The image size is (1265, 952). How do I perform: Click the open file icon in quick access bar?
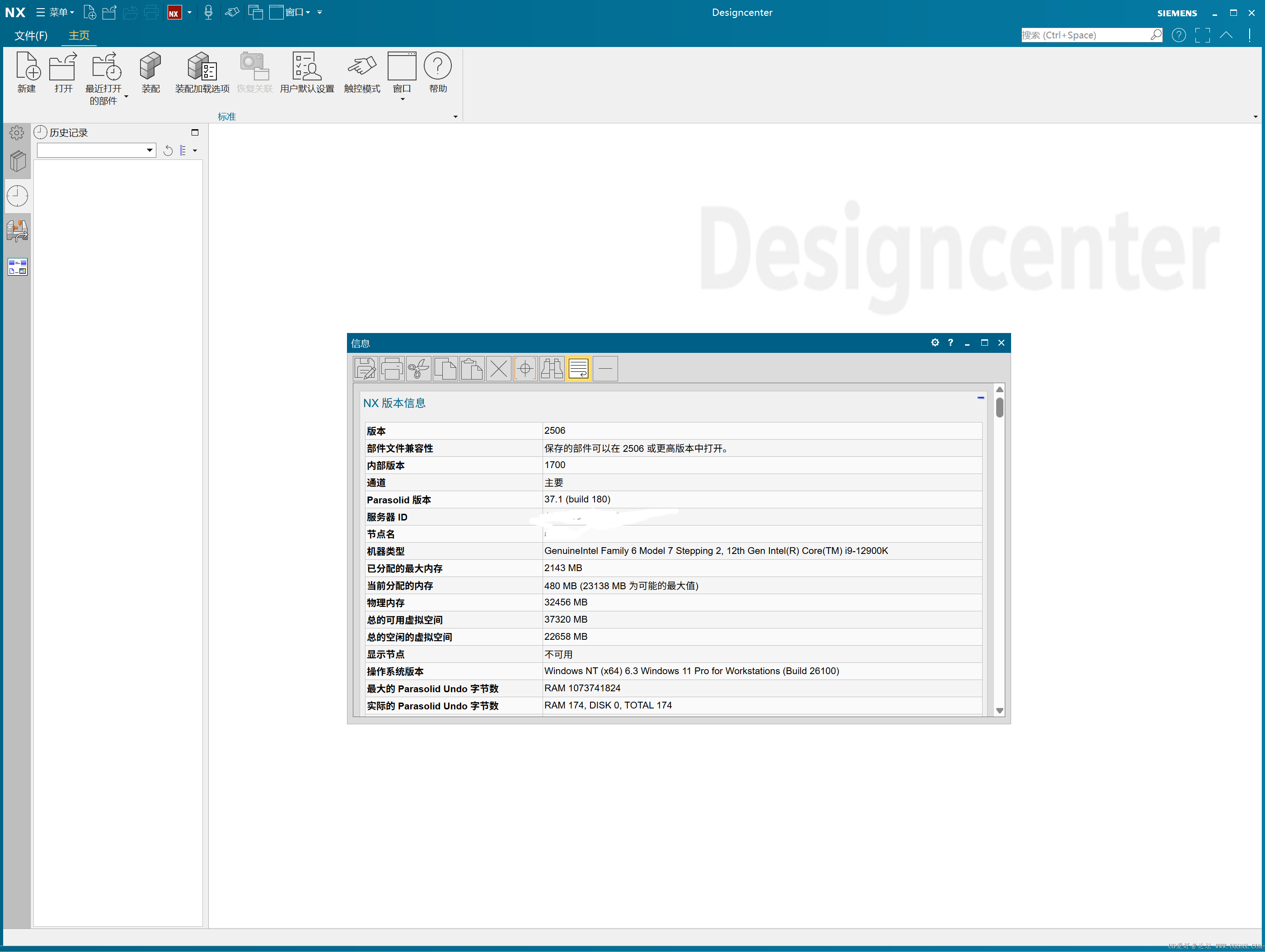click(109, 12)
